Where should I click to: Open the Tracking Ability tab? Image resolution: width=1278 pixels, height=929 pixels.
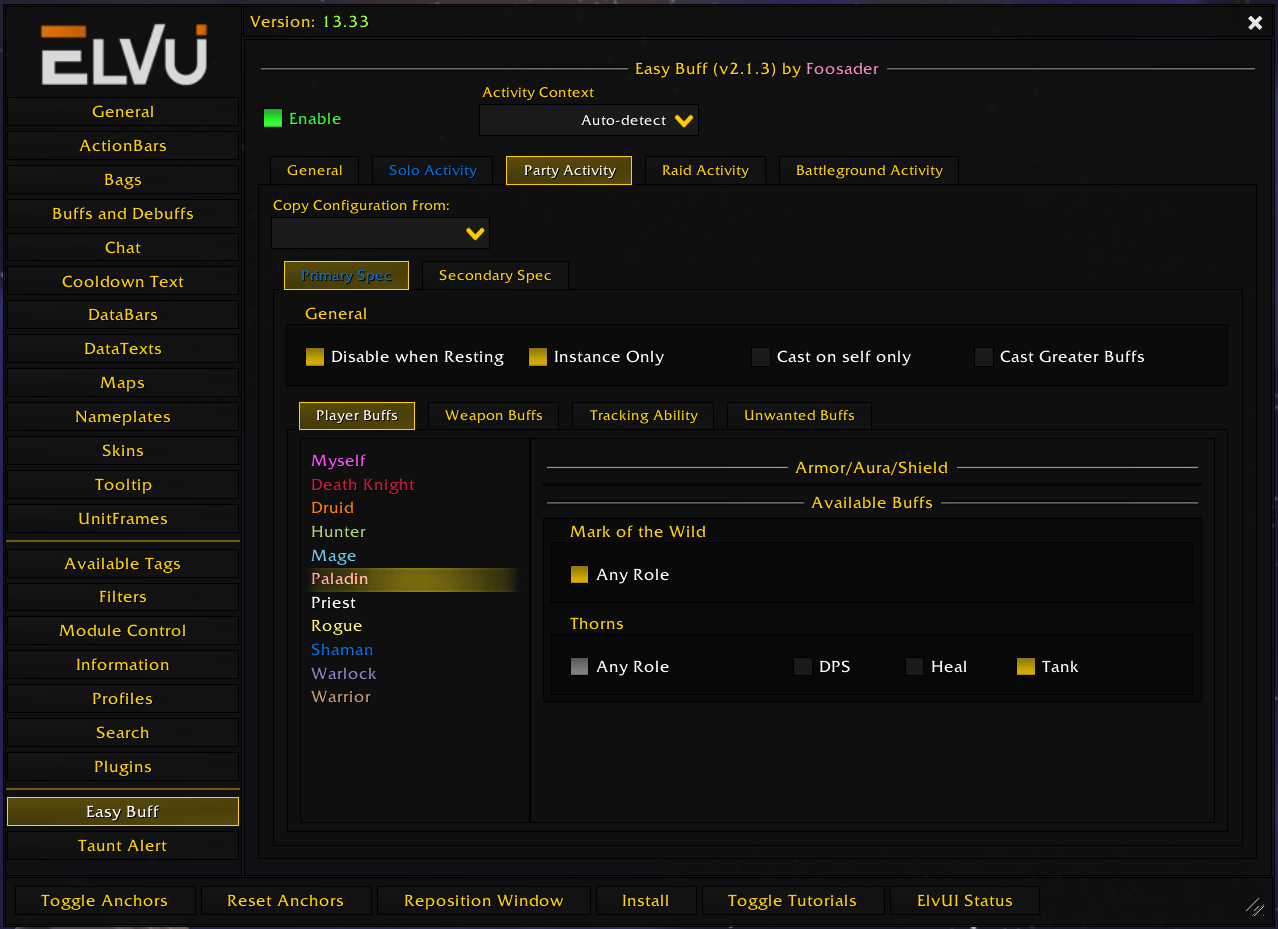coord(644,415)
